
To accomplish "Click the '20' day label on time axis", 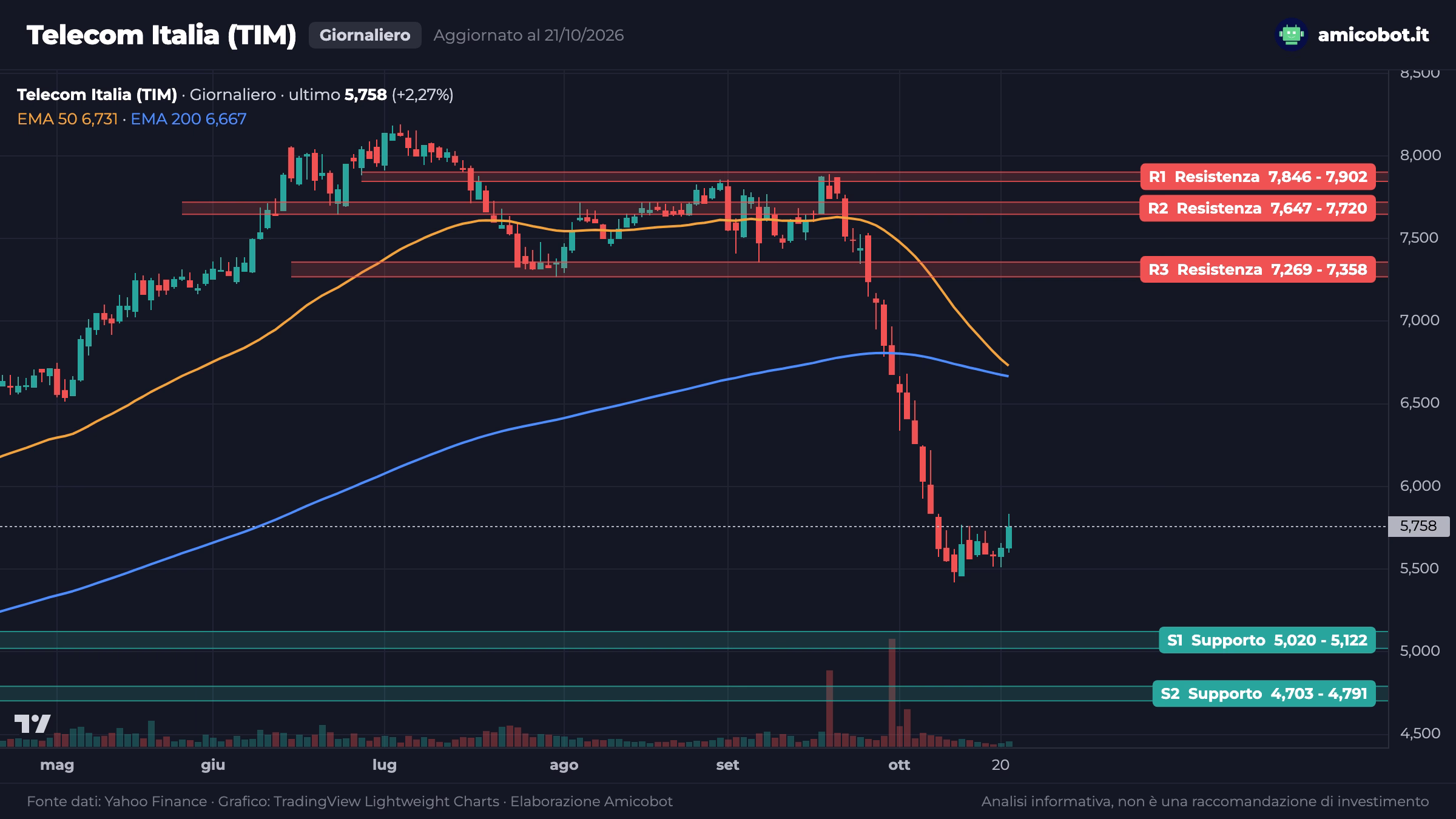I will coord(1000,765).
